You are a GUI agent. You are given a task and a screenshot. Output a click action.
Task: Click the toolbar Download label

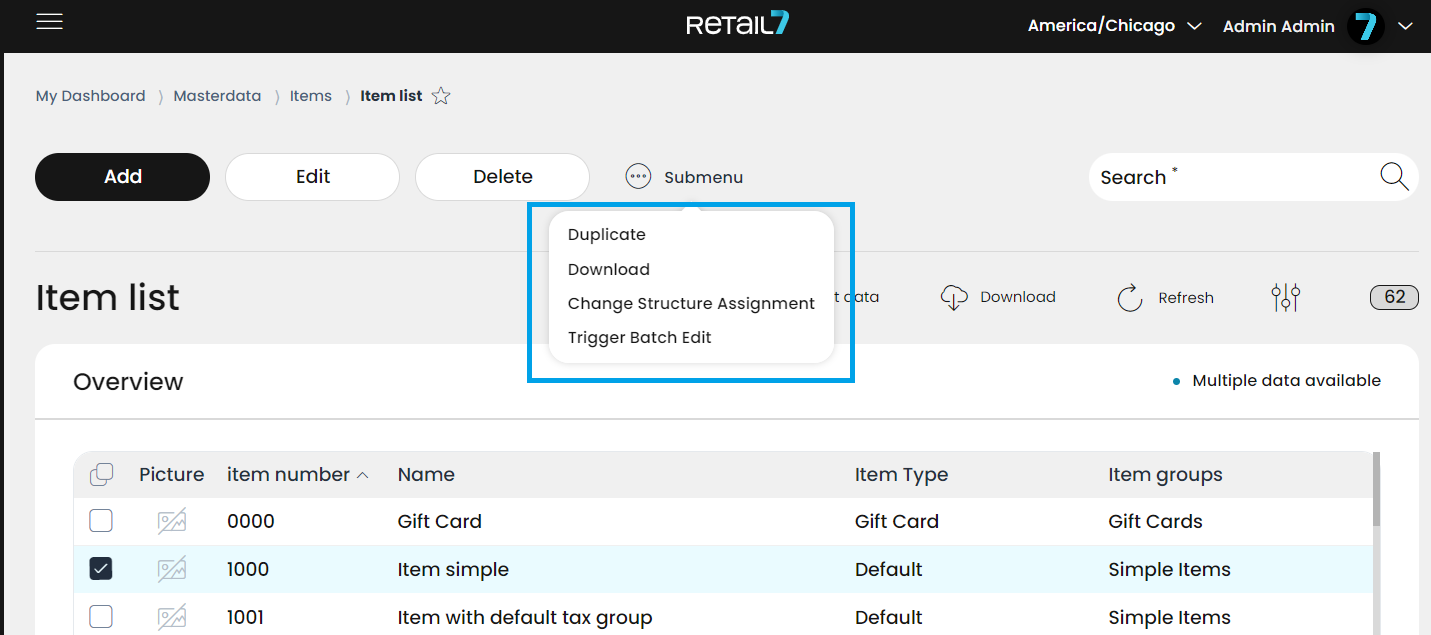pos(1018,297)
